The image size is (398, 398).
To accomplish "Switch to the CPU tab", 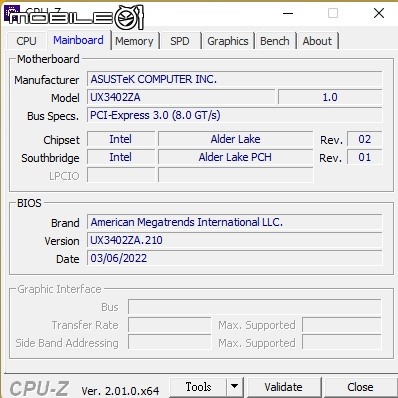I will pos(26,41).
